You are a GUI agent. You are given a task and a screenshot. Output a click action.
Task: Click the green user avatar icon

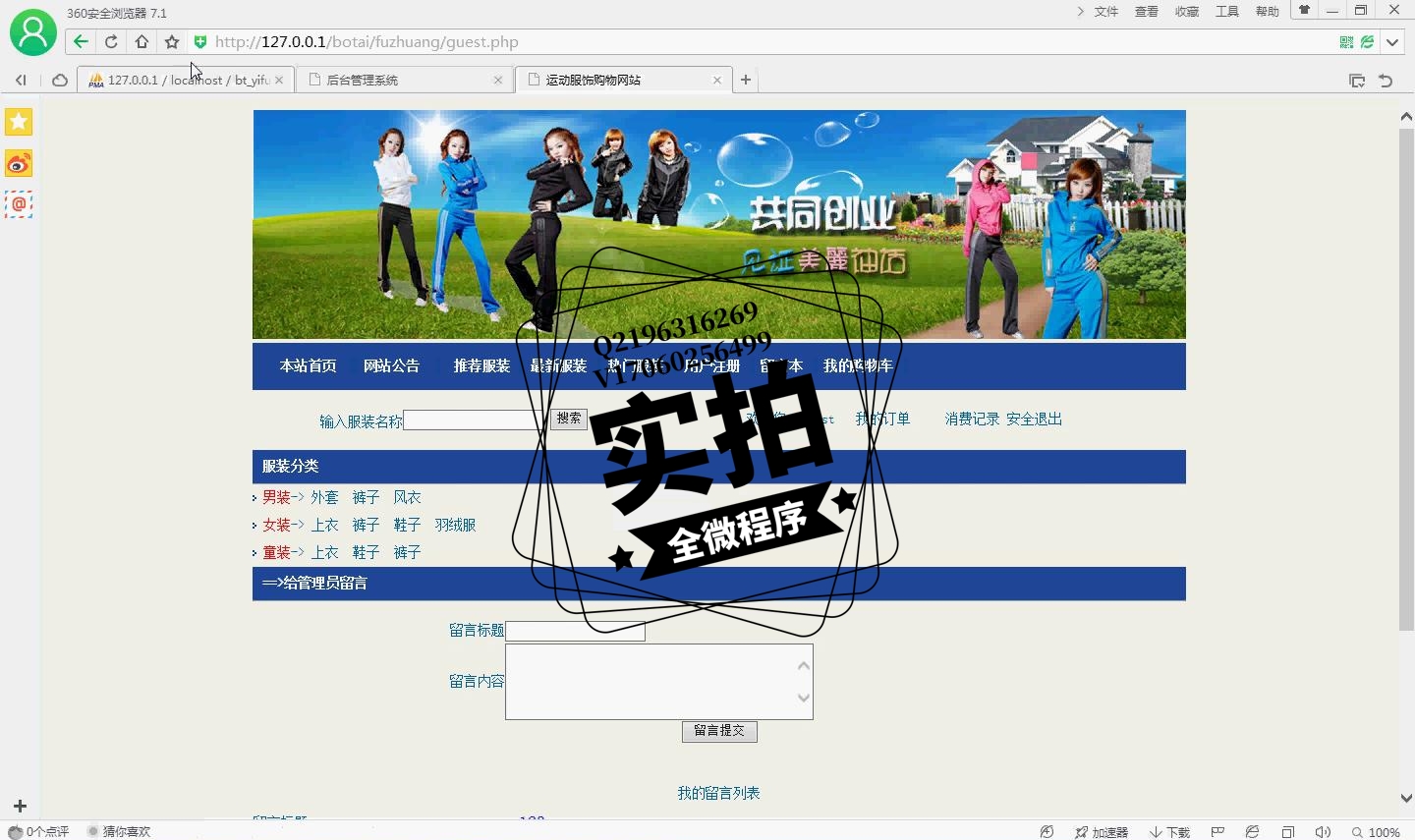(x=32, y=32)
